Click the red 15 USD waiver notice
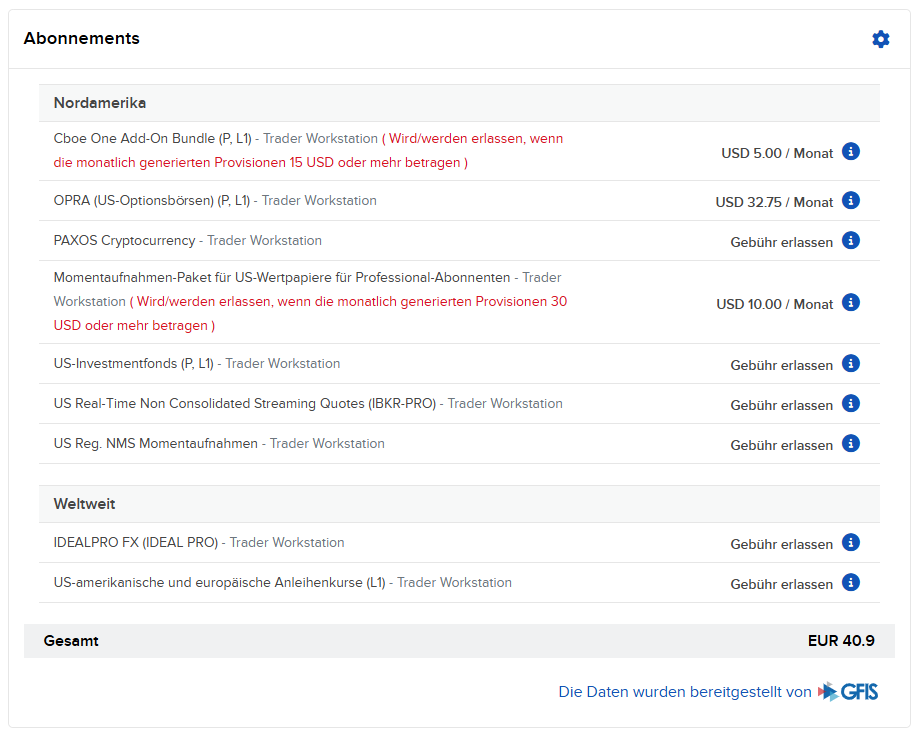 (308, 150)
